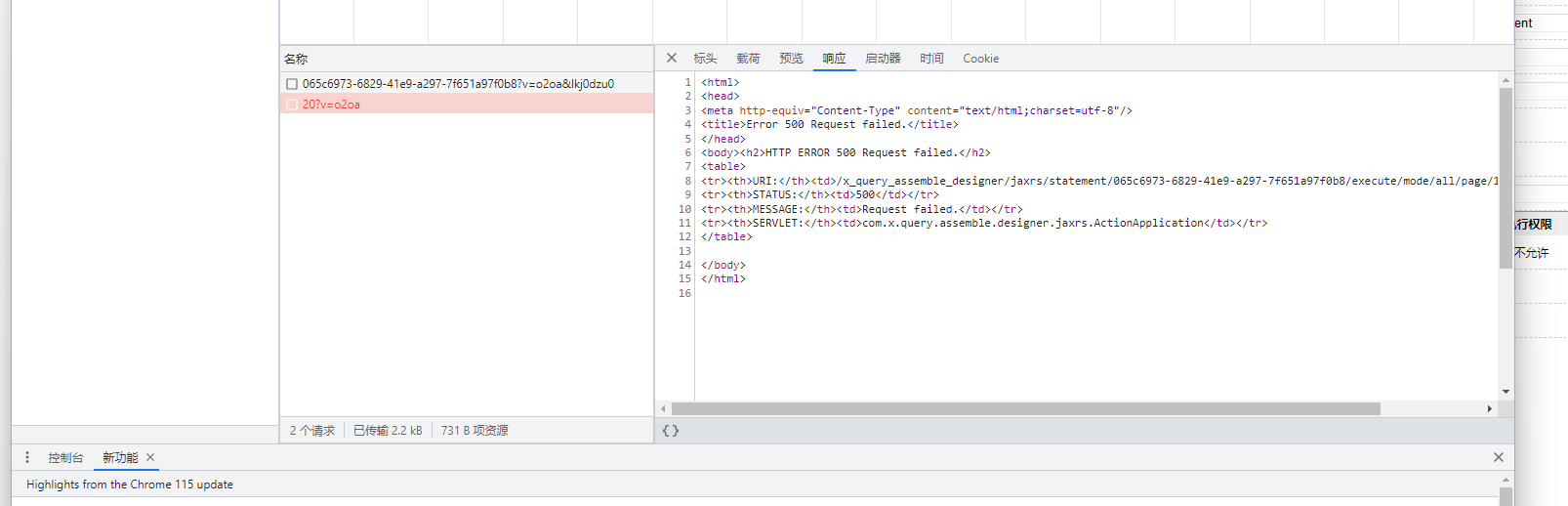The height and width of the screenshot is (506, 1568).
Task: Close the request details panel
Action: pyautogui.click(x=672, y=59)
